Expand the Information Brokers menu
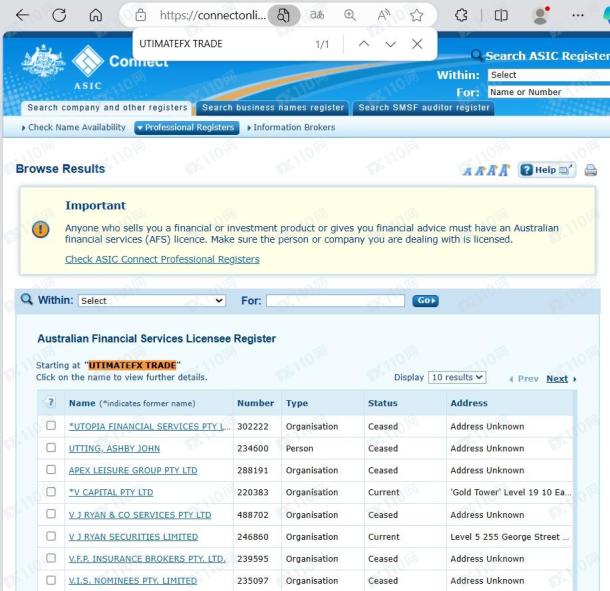This screenshot has width=610, height=591. point(291,128)
